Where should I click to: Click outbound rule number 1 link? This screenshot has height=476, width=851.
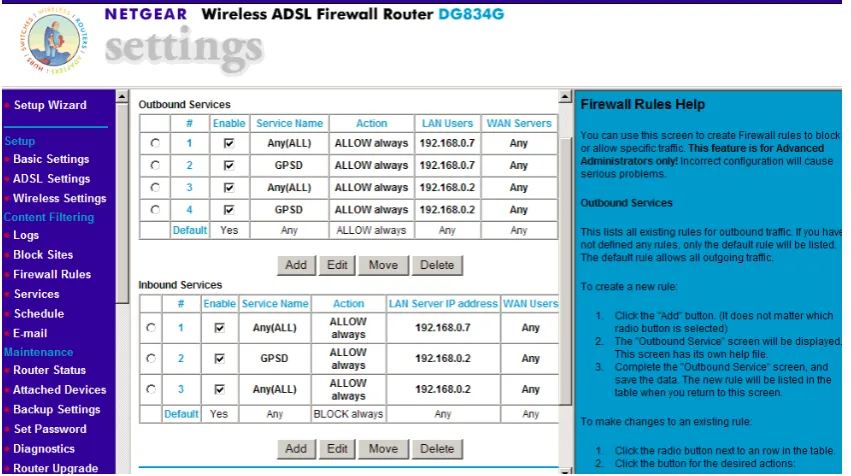[x=189, y=143]
